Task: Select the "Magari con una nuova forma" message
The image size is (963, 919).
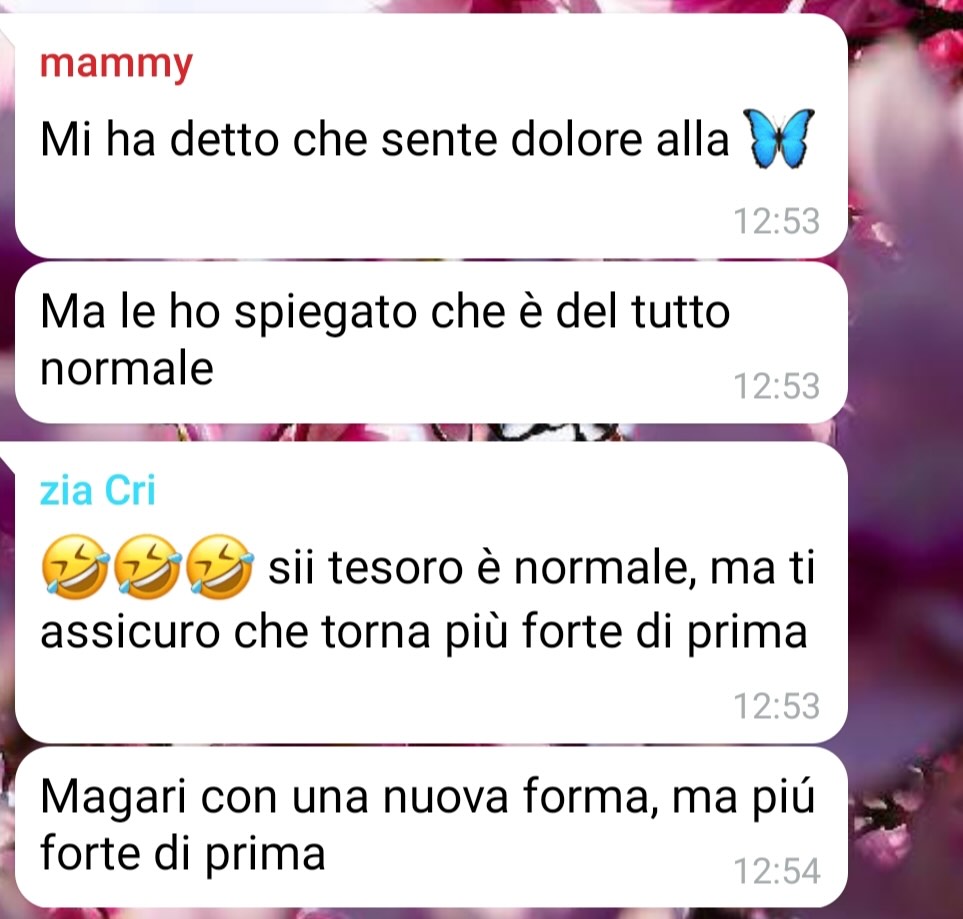Action: 431,826
